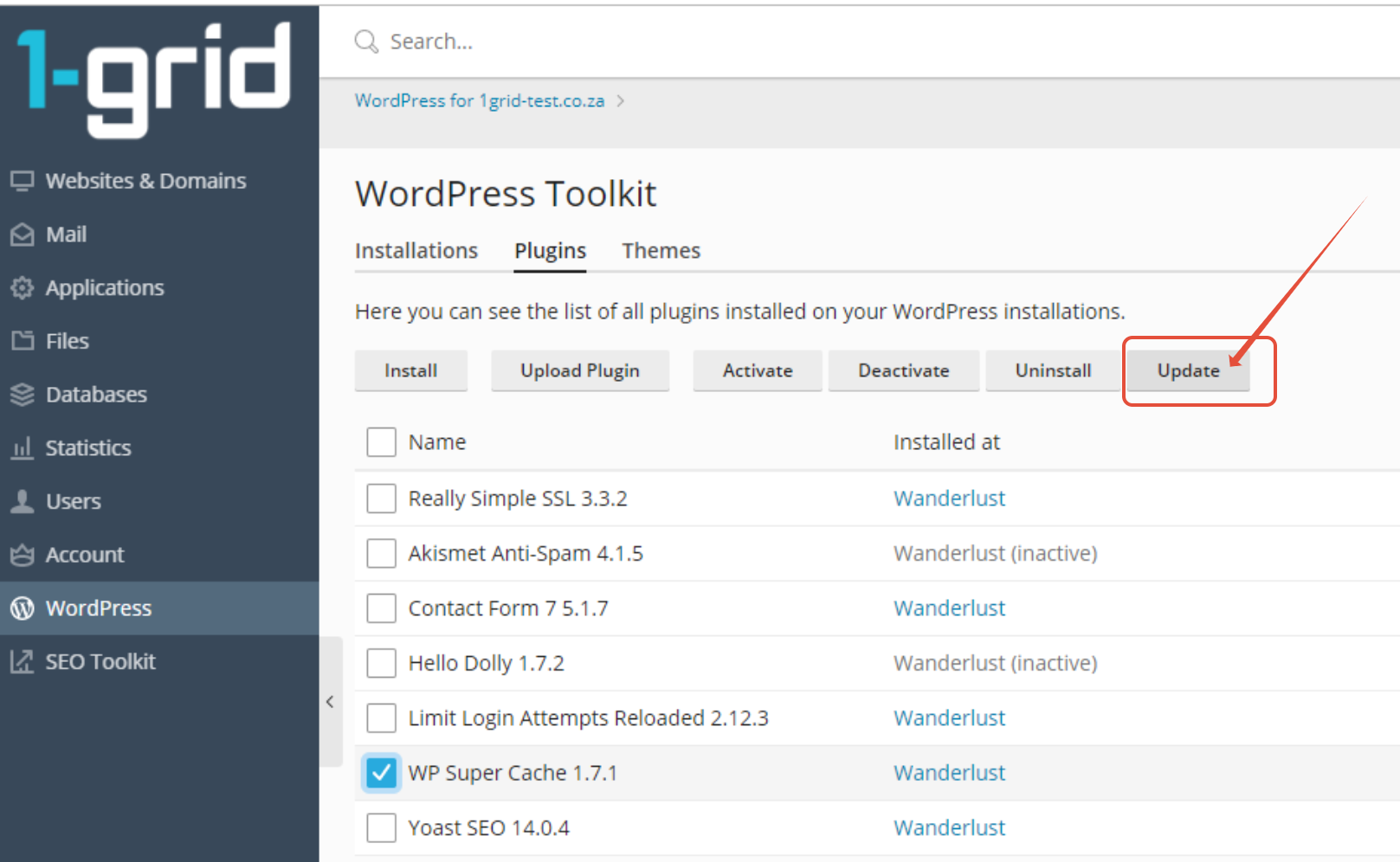Image resolution: width=1400 pixels, height=862 pixels.
Task: Click the Account icon in sidebar
Action: [23, 555]
